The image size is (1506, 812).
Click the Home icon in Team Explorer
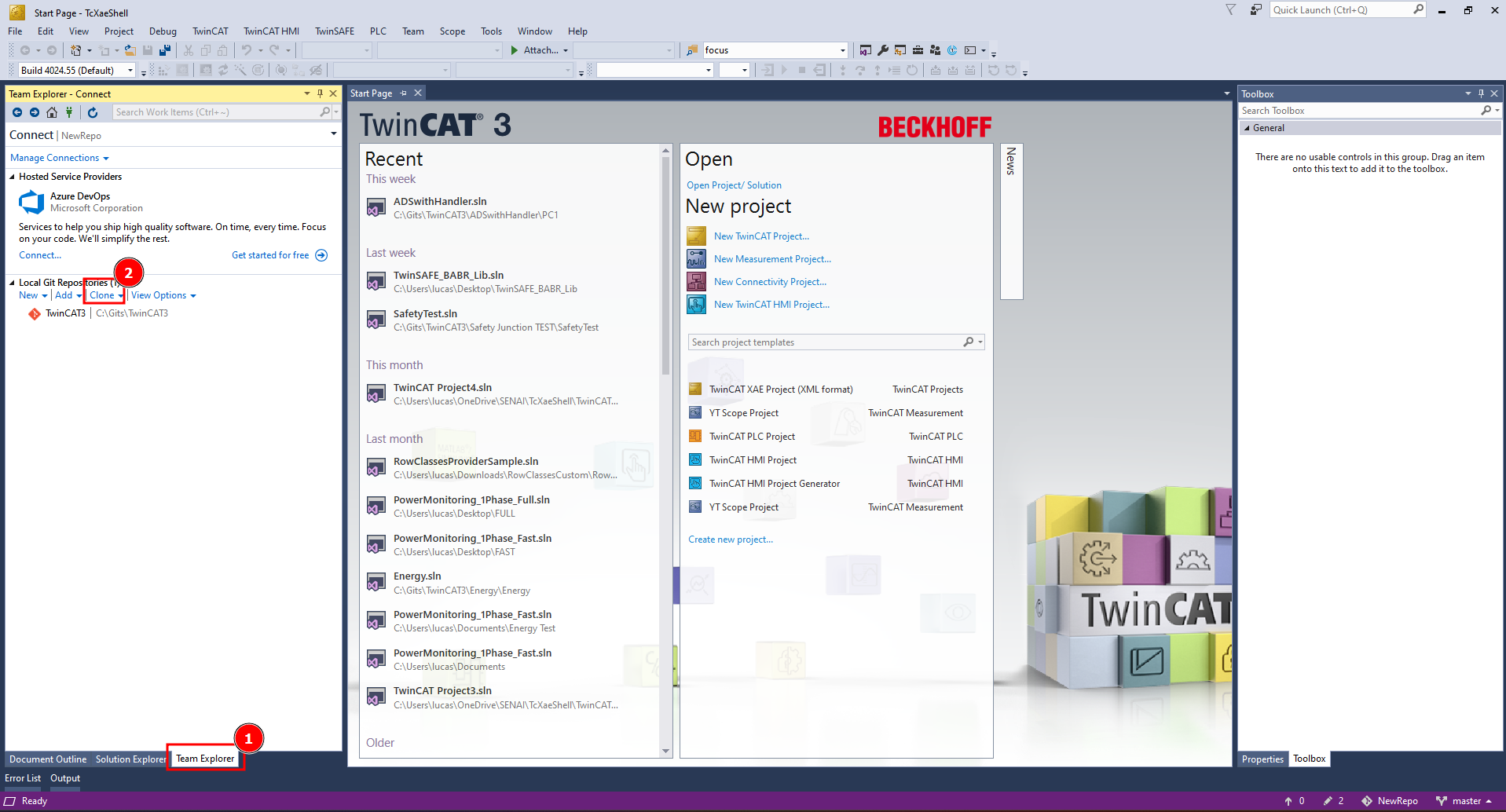click(52, 112)
